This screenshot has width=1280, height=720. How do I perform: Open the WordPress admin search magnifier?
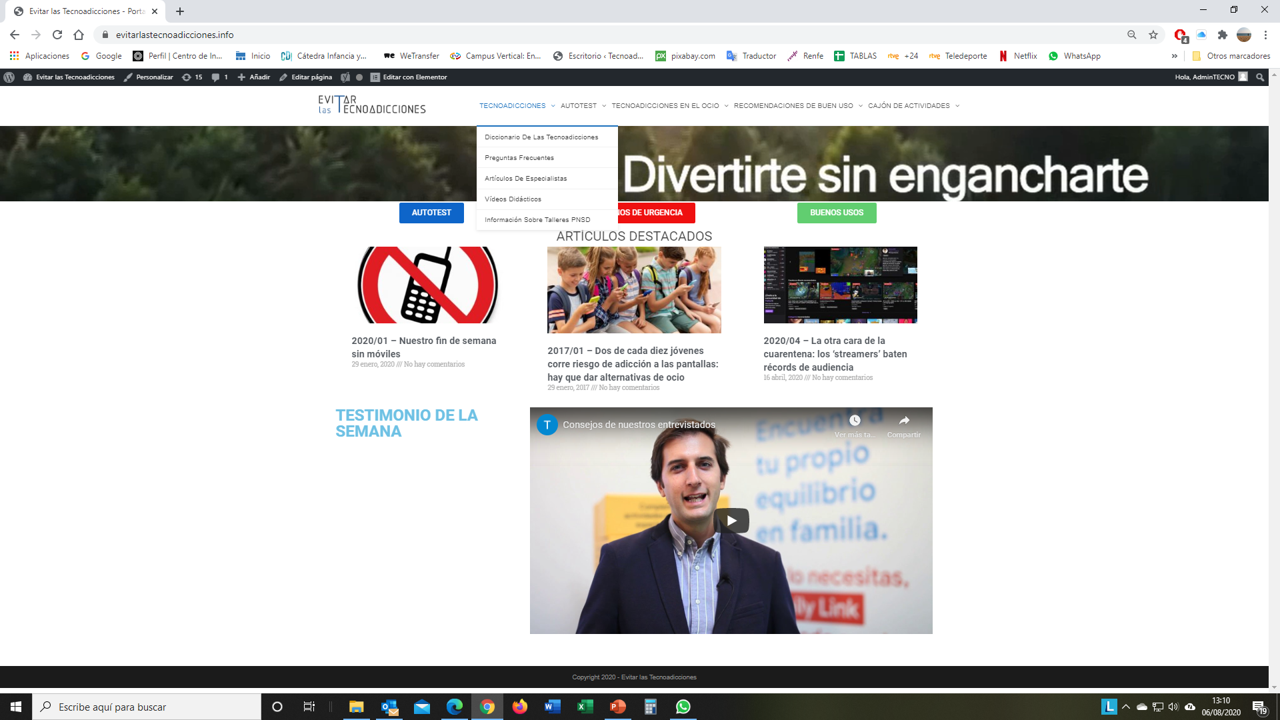click(1260, 77)
